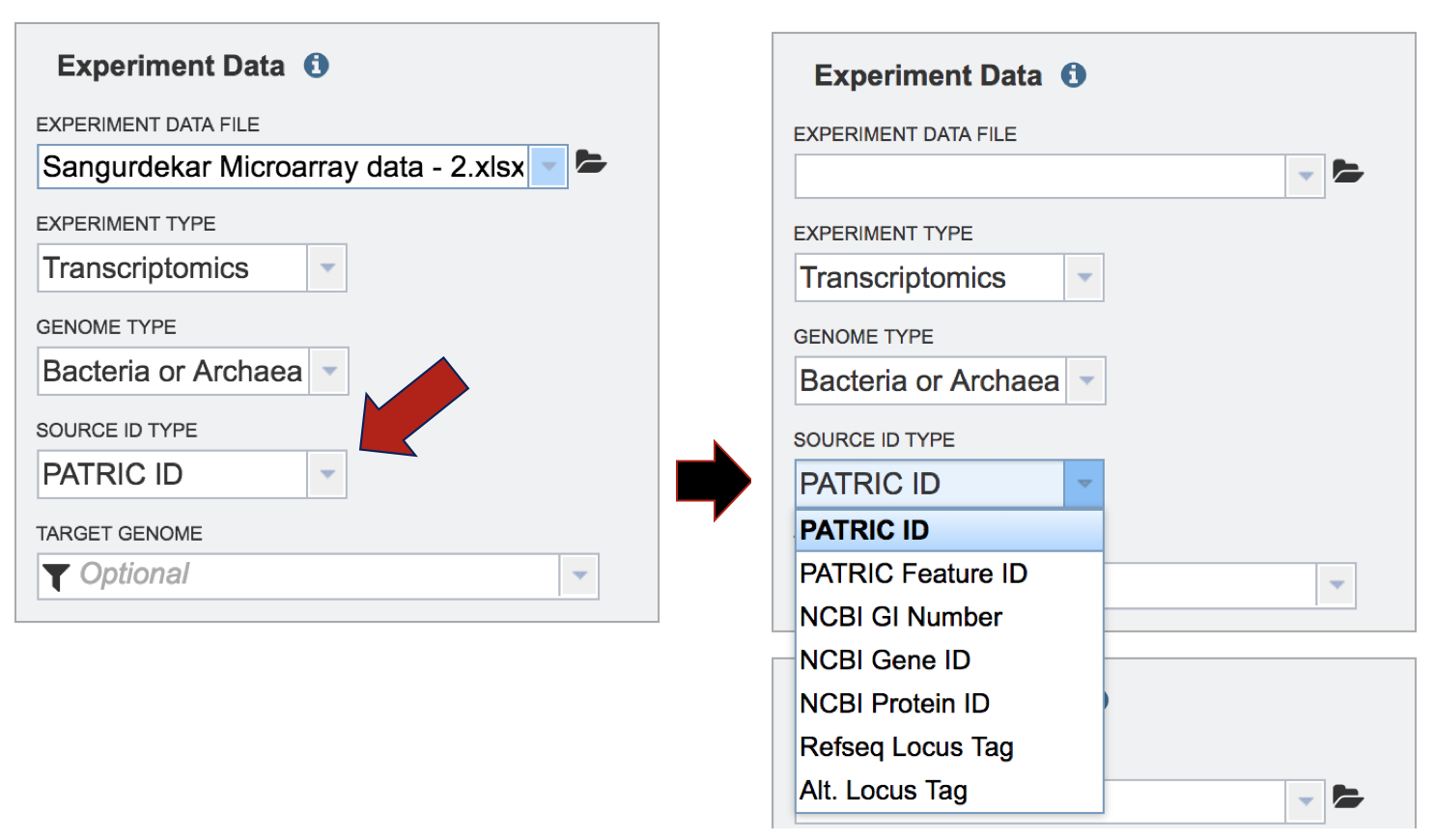Choose Refseq Locus Tag option
This screenshot has width=1433, height=840.
907,747
